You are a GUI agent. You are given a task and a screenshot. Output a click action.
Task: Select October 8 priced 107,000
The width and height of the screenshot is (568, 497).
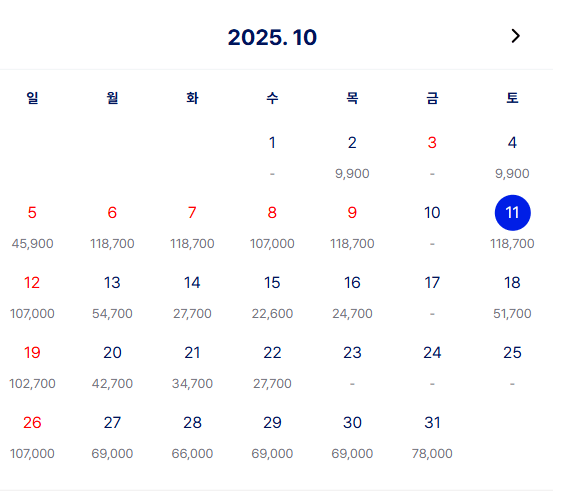tap(272, 227)
